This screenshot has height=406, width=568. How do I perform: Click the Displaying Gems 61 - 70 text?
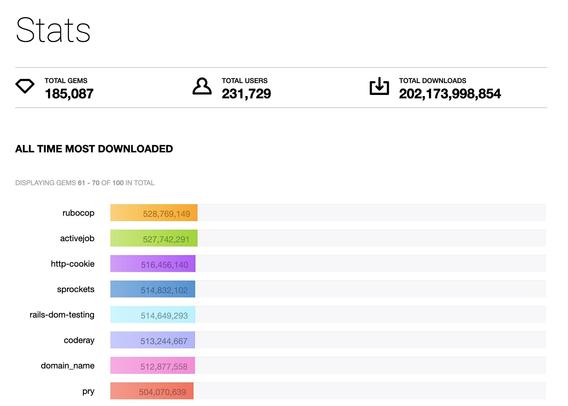pyautogui.click(x=85, y=183)
